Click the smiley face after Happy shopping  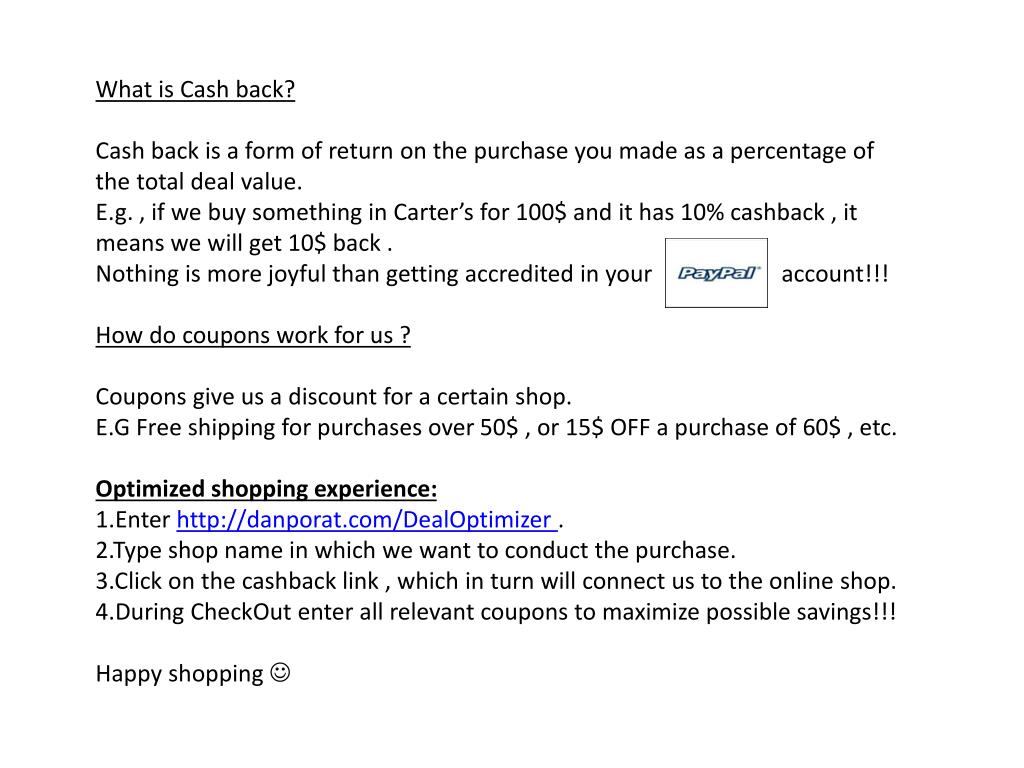click(x=280, y=673)
